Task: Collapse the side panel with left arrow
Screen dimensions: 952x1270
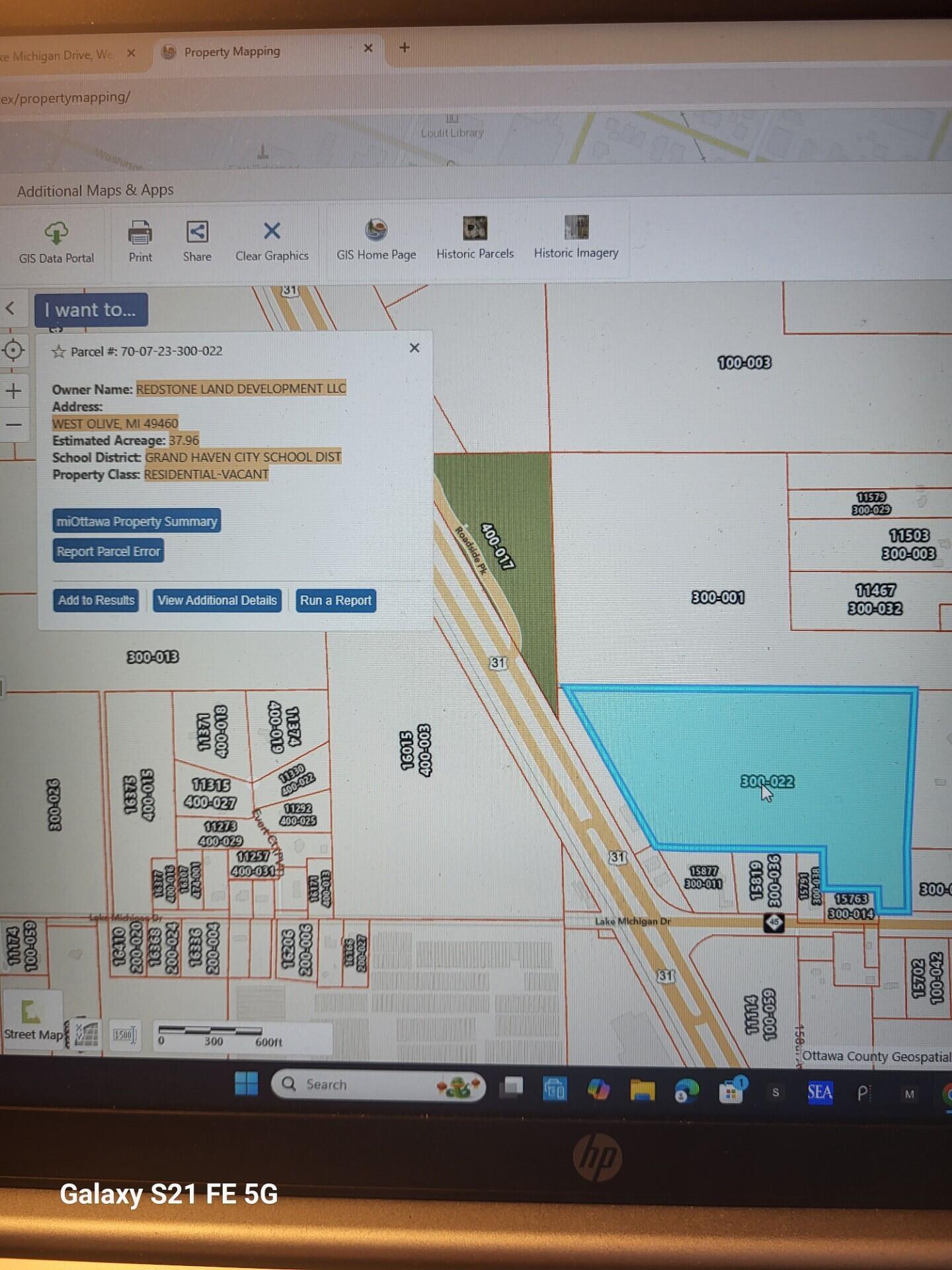Action: (x=10, y=308)
